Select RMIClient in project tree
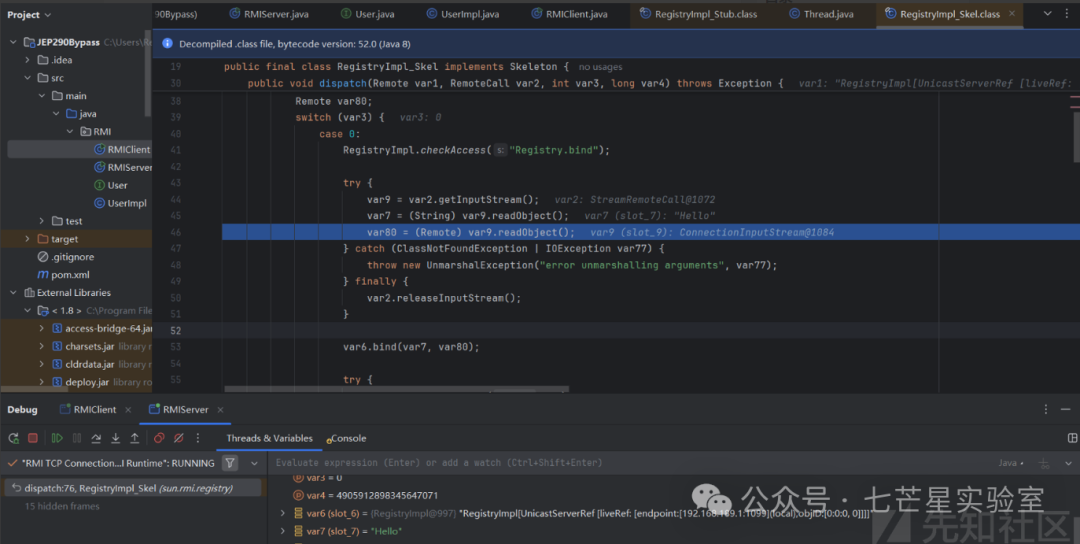The height and width of the screenshot is (544, 1080). (x=122, y=149)
